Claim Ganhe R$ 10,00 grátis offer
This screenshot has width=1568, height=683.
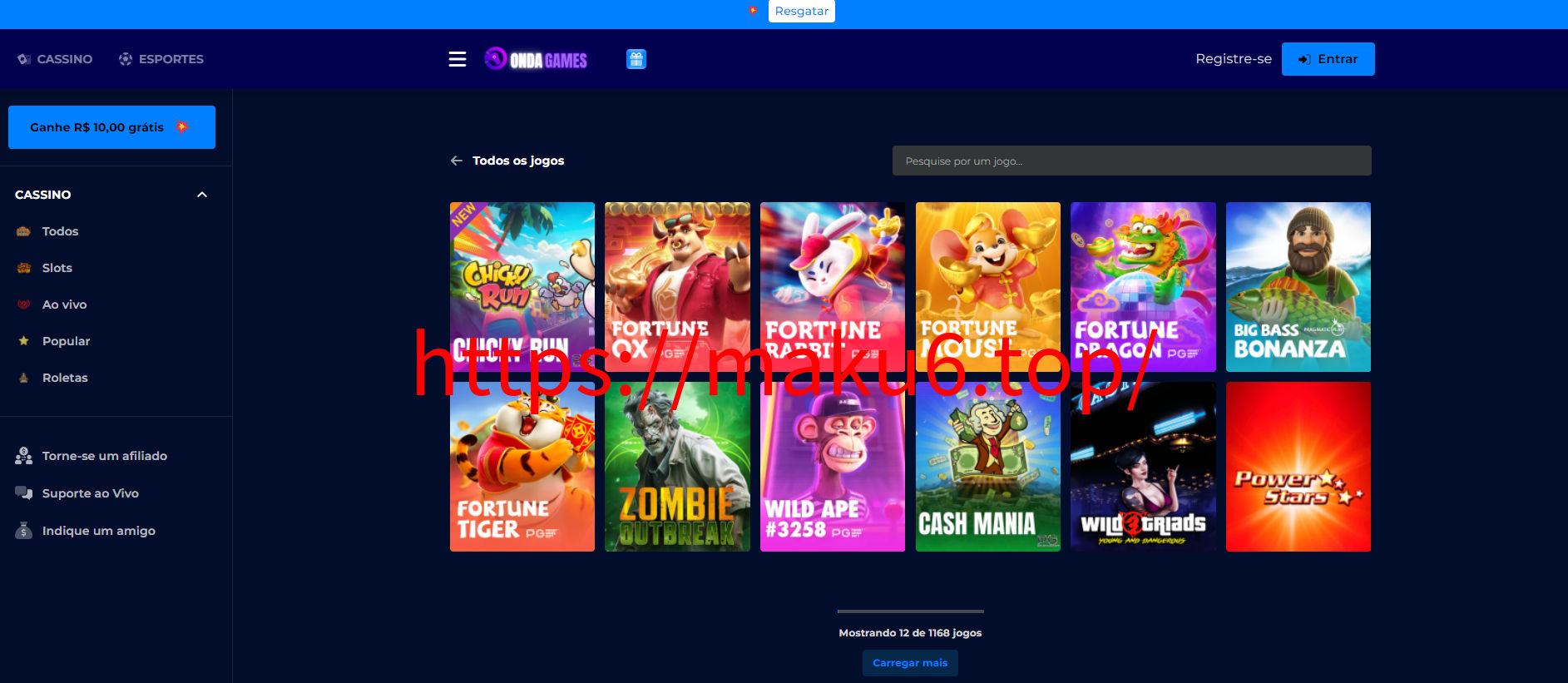111,127
